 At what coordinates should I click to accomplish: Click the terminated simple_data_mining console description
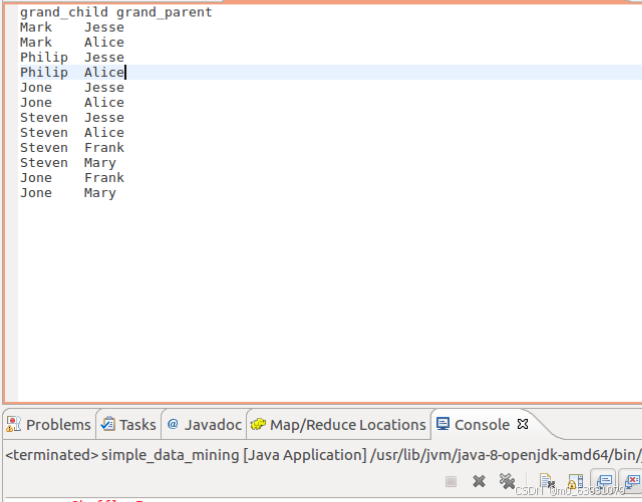(323, 455)
